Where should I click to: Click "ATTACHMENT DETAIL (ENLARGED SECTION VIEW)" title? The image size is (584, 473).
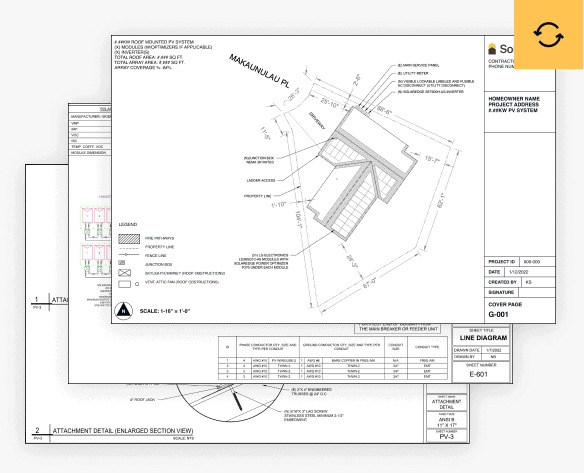pos(123,431)
